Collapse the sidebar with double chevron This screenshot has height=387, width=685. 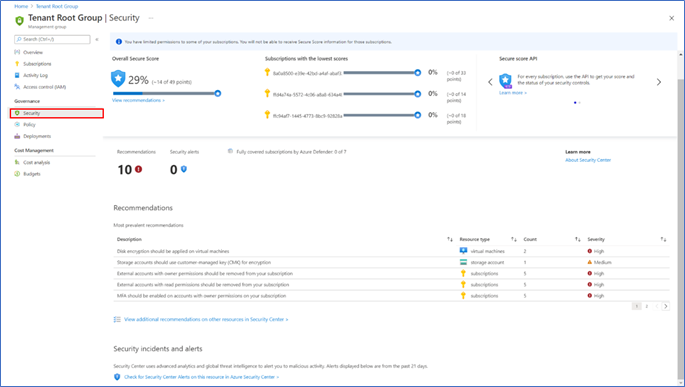click(x=97, y=39)
